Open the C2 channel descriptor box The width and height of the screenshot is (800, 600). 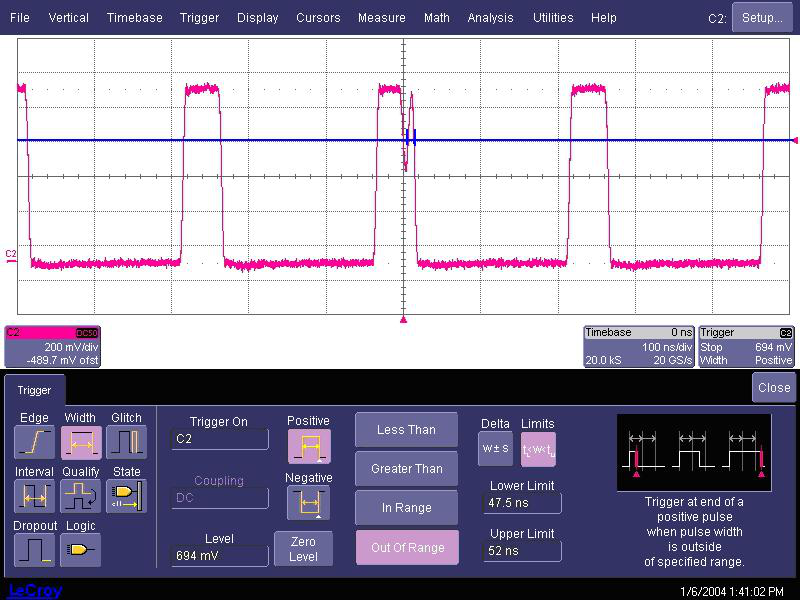(x=52, y=346)
